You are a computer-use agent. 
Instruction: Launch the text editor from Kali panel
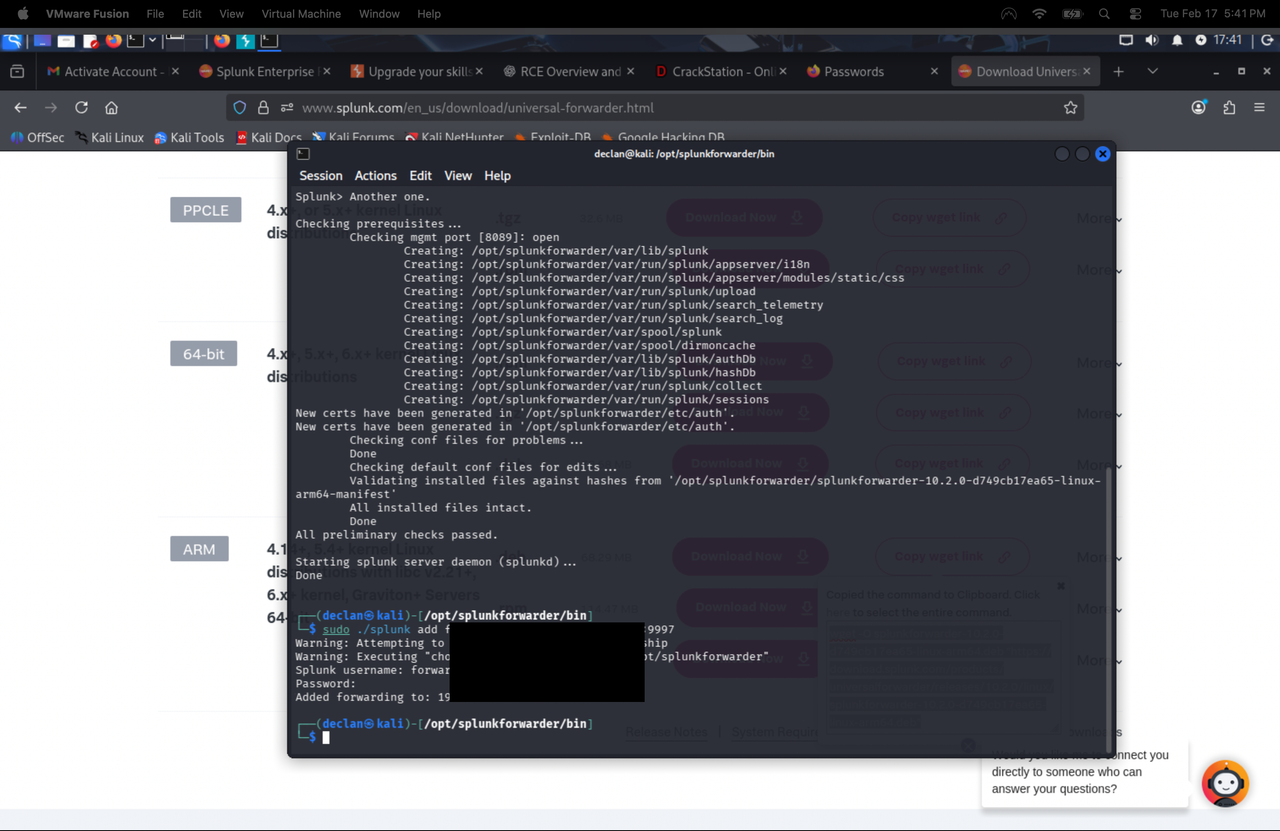pos(90,41)
